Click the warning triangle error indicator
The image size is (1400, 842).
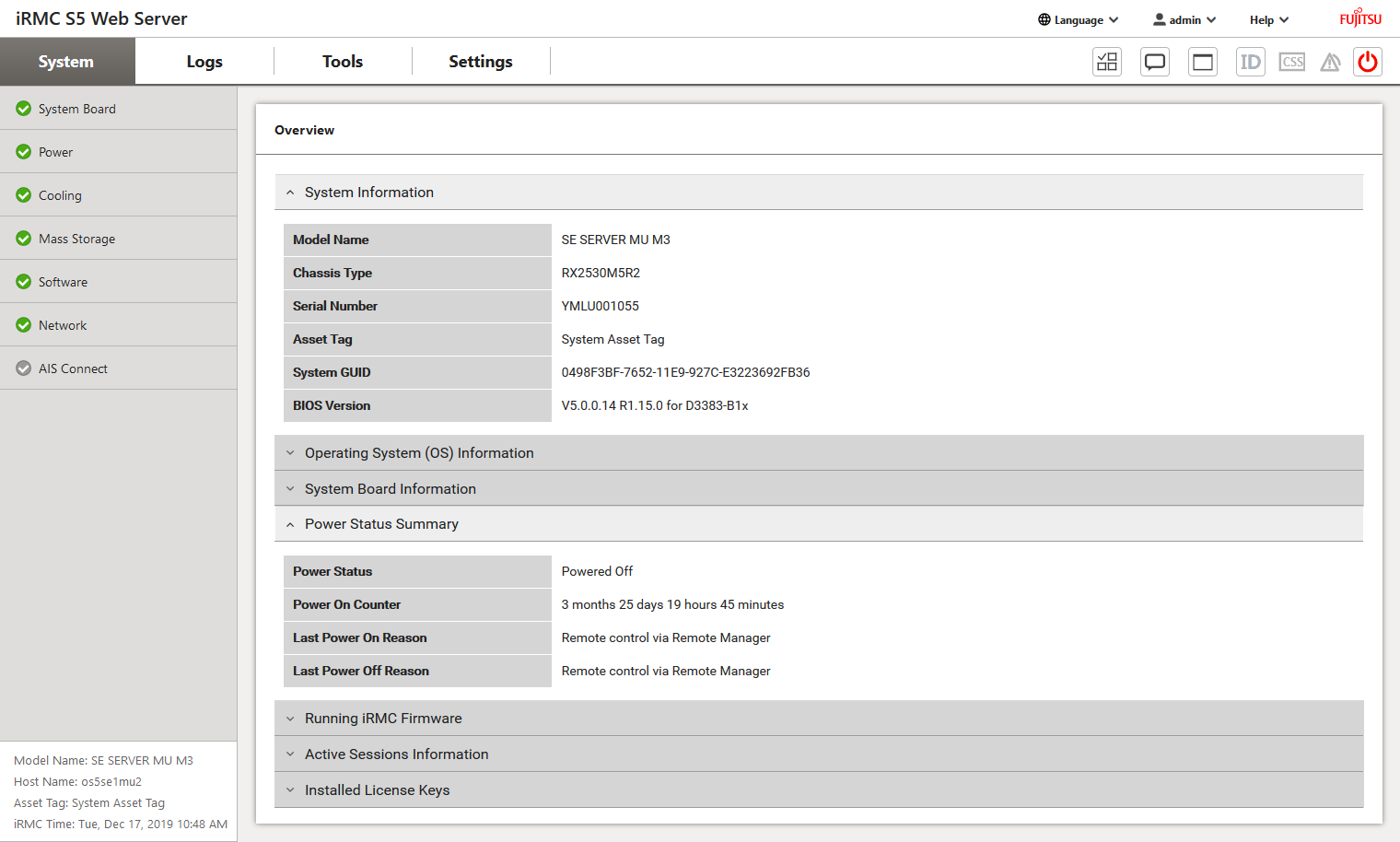[1330, 62]
